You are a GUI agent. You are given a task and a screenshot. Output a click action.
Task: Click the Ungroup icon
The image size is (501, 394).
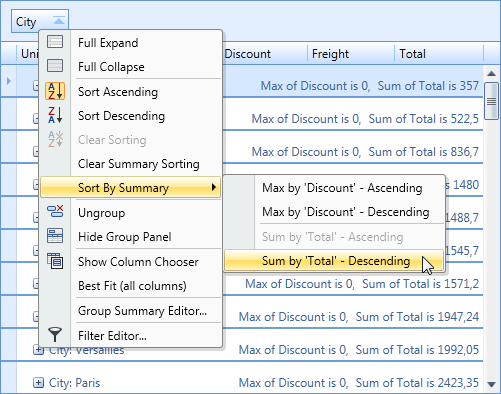point(55,211)
